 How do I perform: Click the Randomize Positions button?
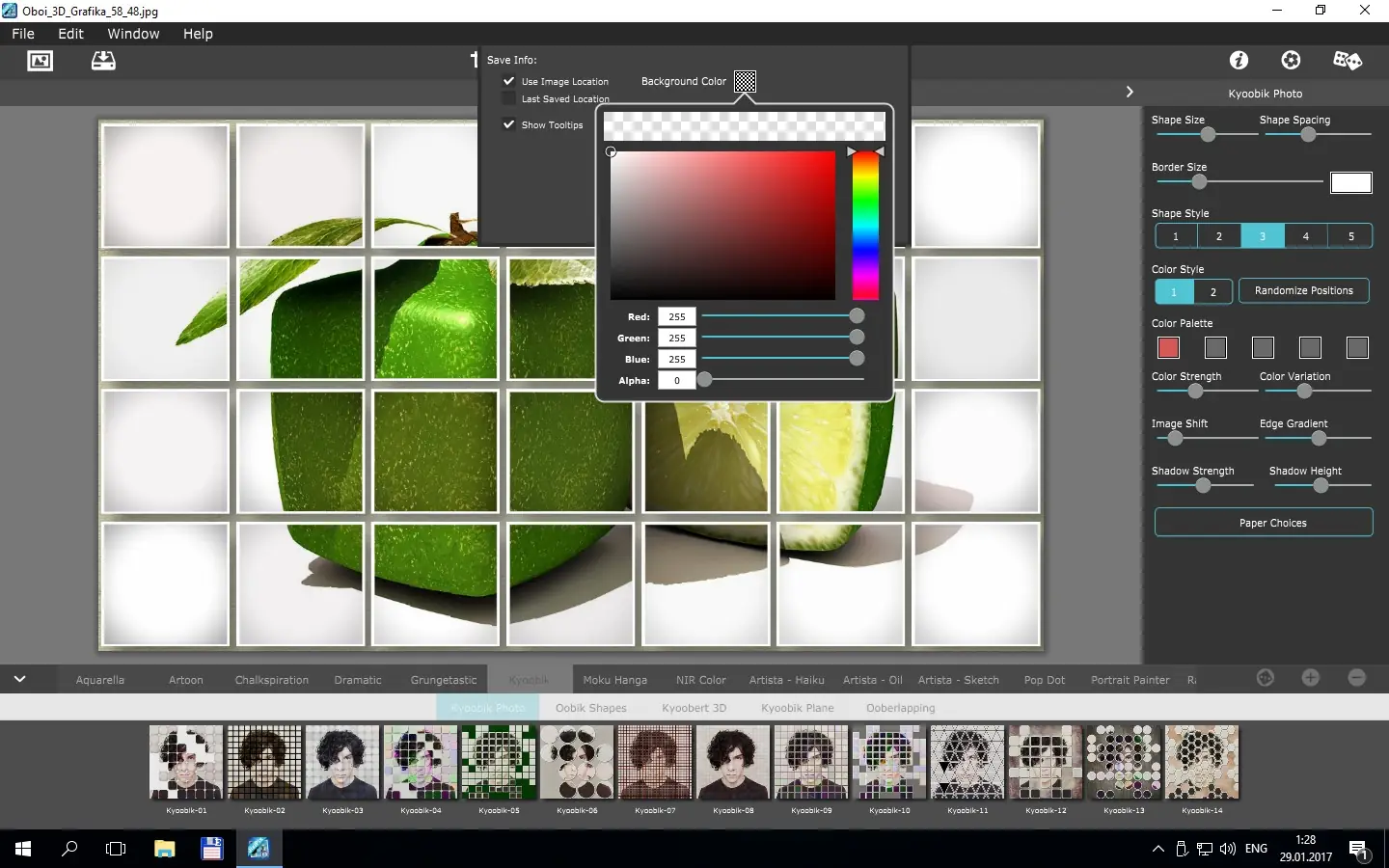(1303, 290)
